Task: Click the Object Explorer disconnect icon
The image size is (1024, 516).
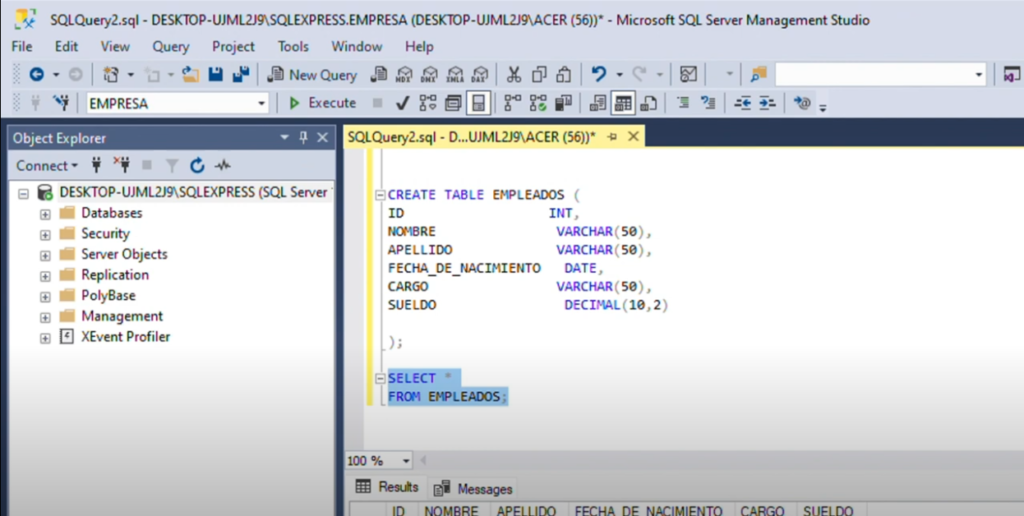Action: pos(121,165)
